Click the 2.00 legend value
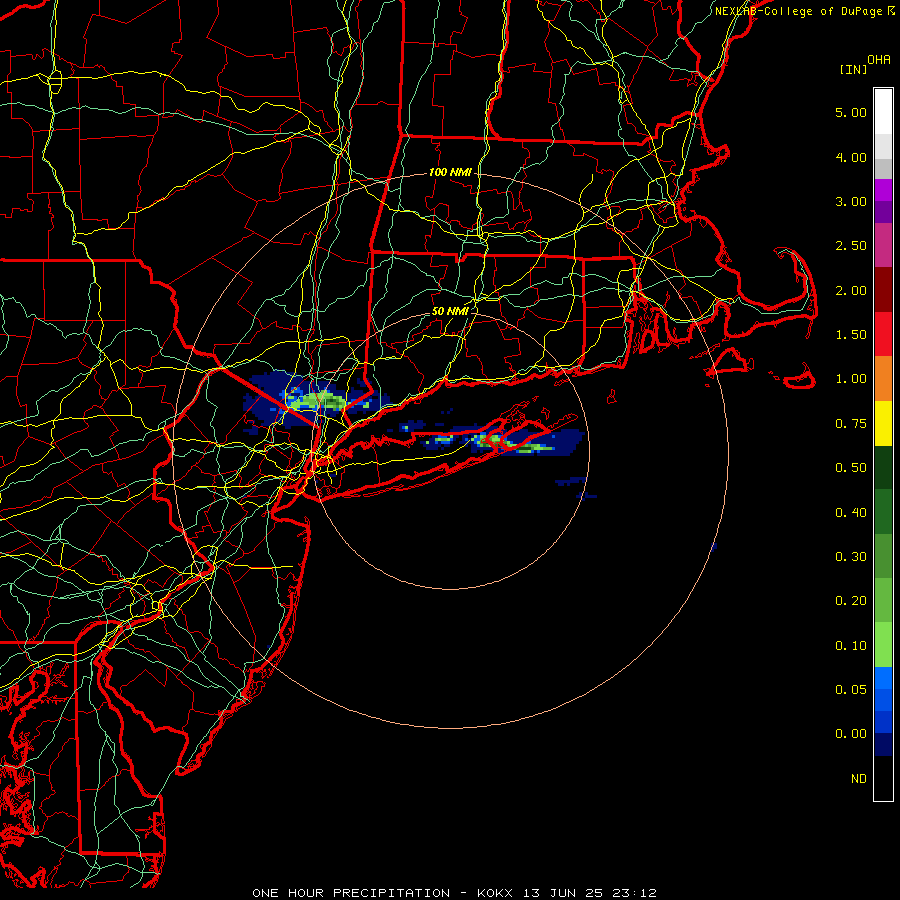The height and width of the screenshot is (900, 900). pos(851,290)
